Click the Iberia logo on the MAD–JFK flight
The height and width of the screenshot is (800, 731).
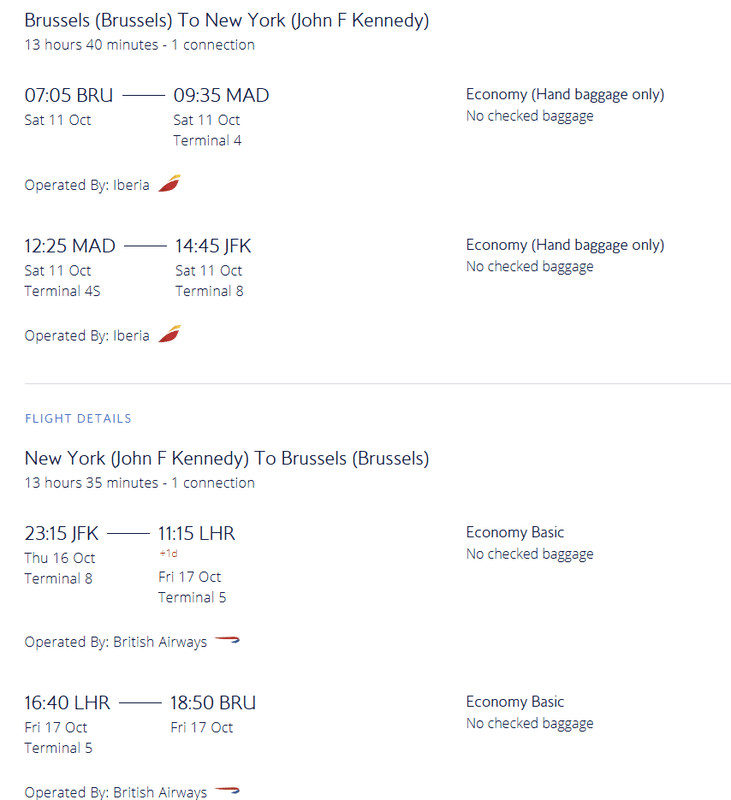[x=169, y=334]
